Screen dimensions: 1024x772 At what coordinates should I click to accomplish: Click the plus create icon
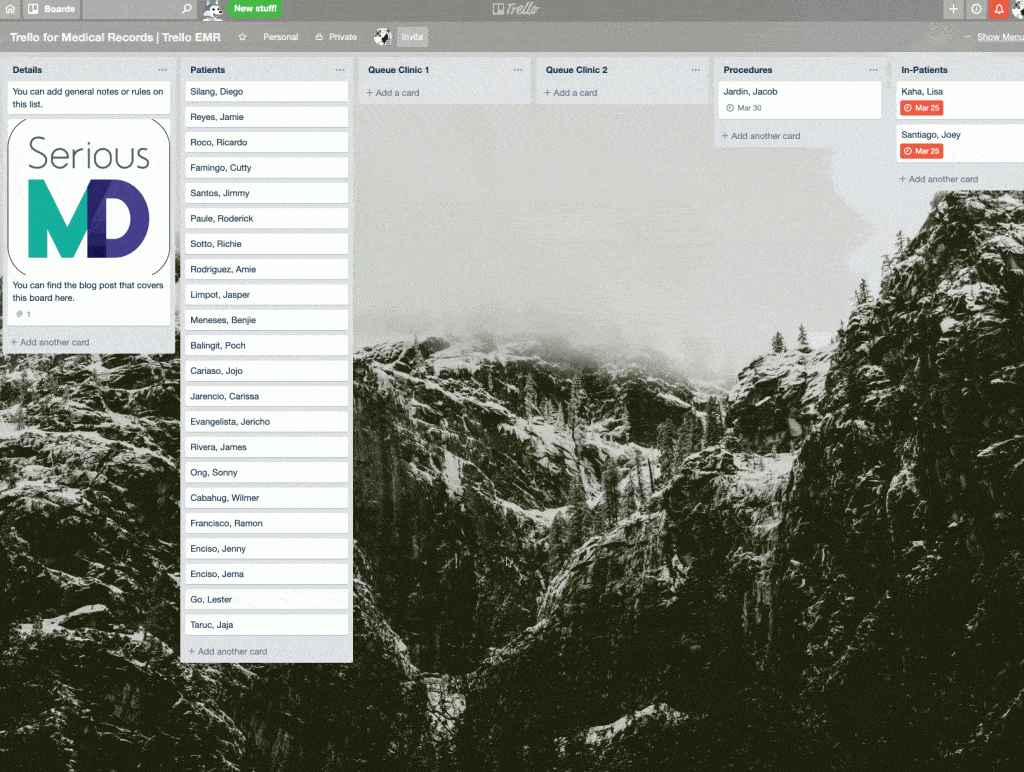pyautogui.click(x=953, y=9)
